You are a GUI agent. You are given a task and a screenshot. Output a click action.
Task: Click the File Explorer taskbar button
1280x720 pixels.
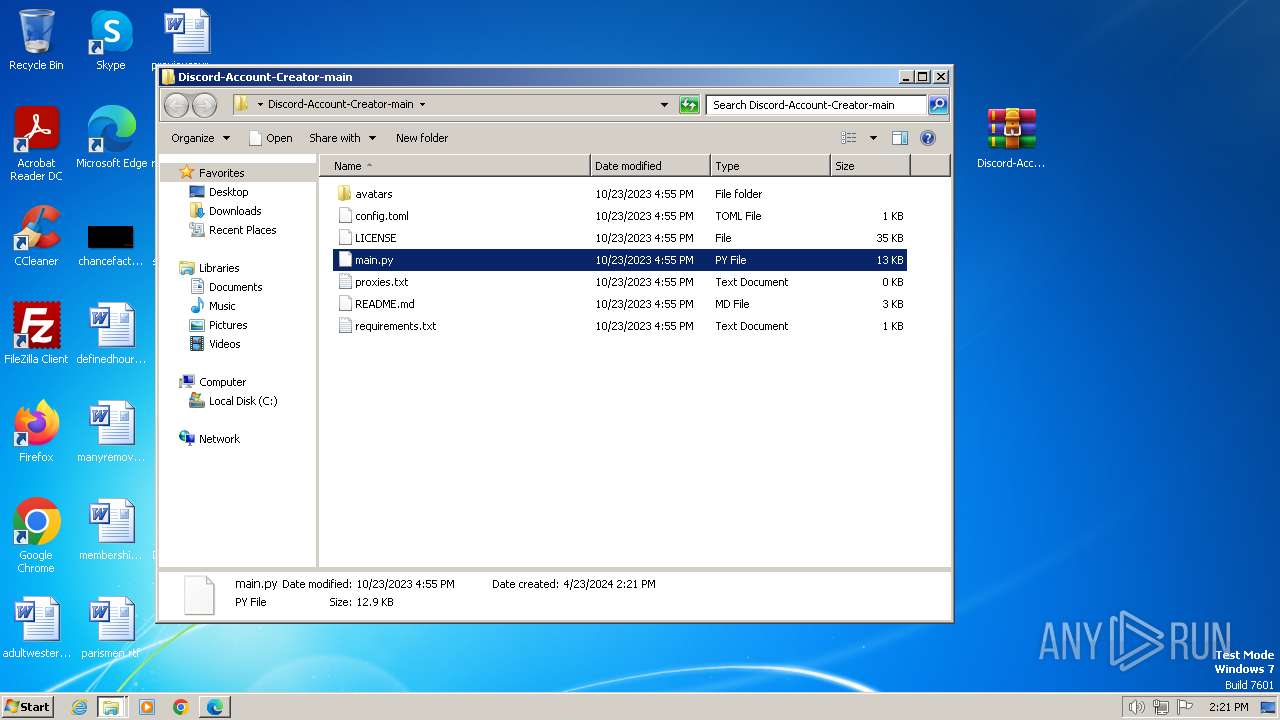click(x=111, y=707)
